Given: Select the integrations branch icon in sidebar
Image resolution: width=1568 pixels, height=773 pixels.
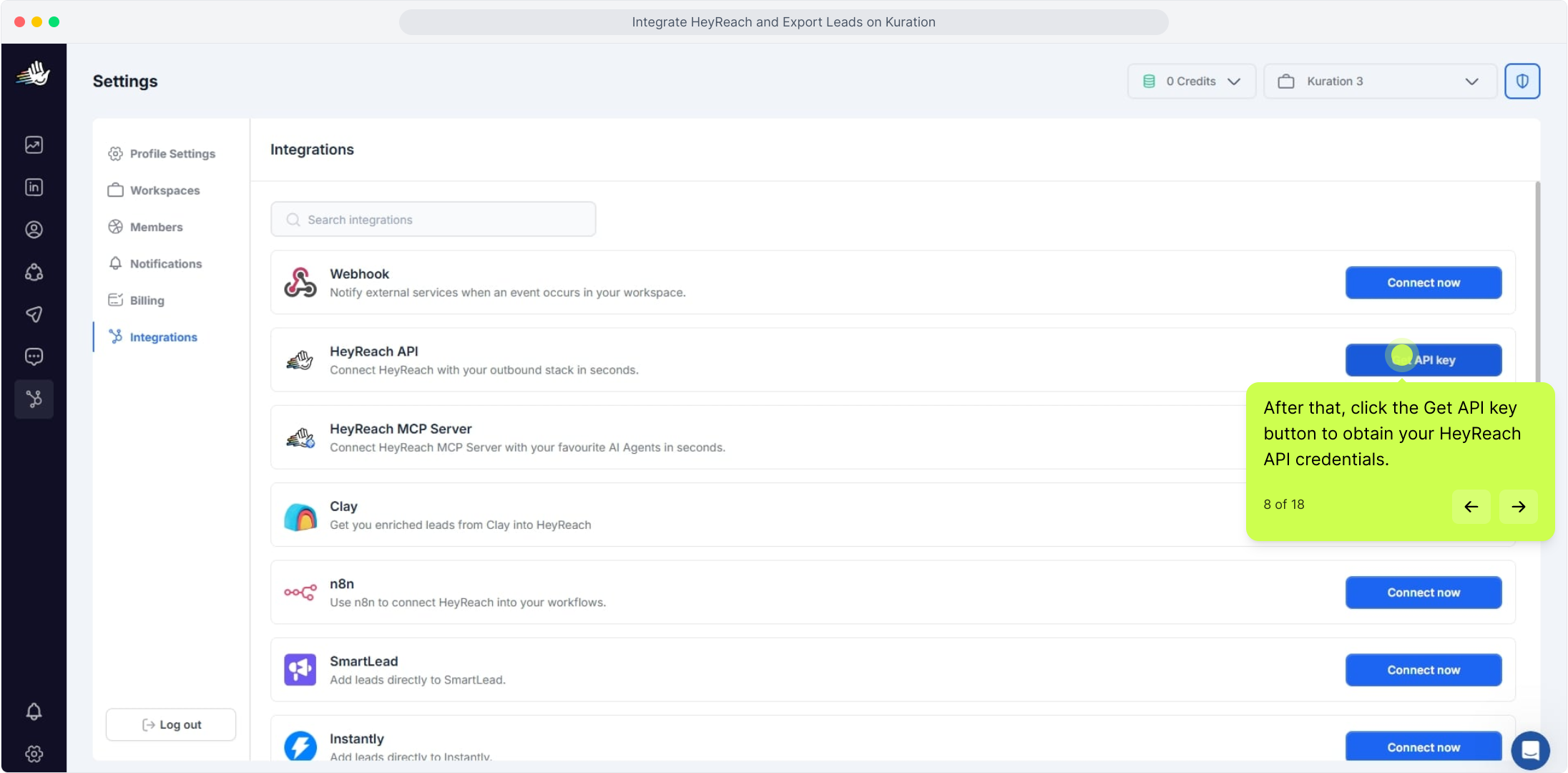Looking at the screenshot, I should coord(34,399).
